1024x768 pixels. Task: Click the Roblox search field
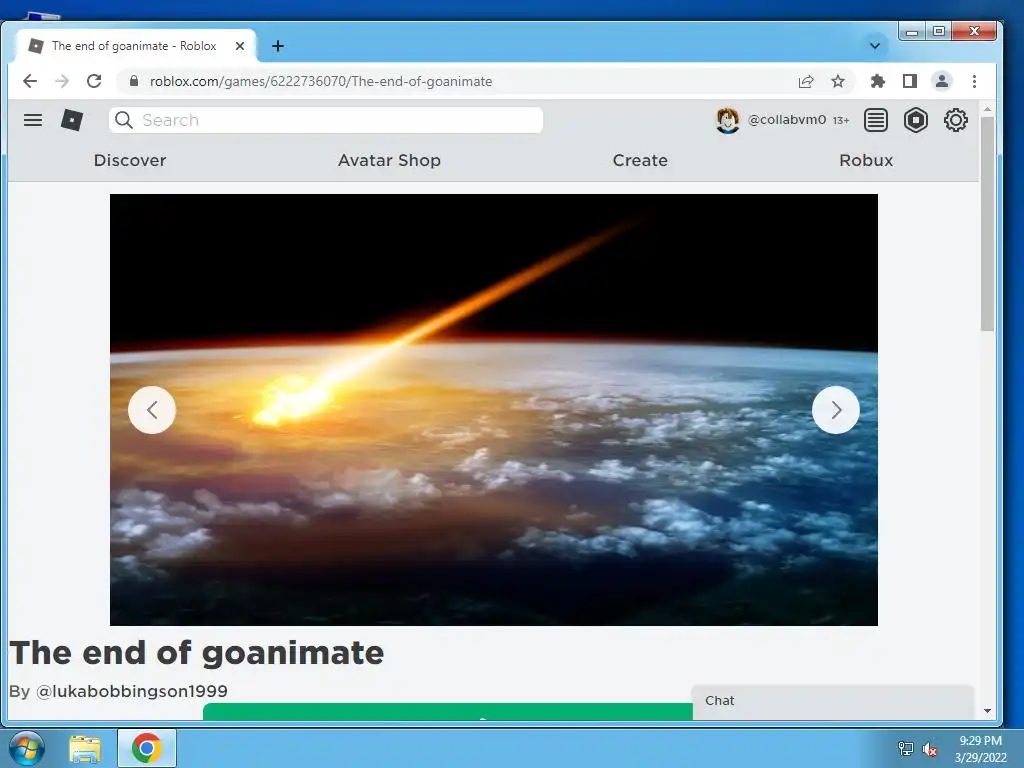[x=326, y=120]
